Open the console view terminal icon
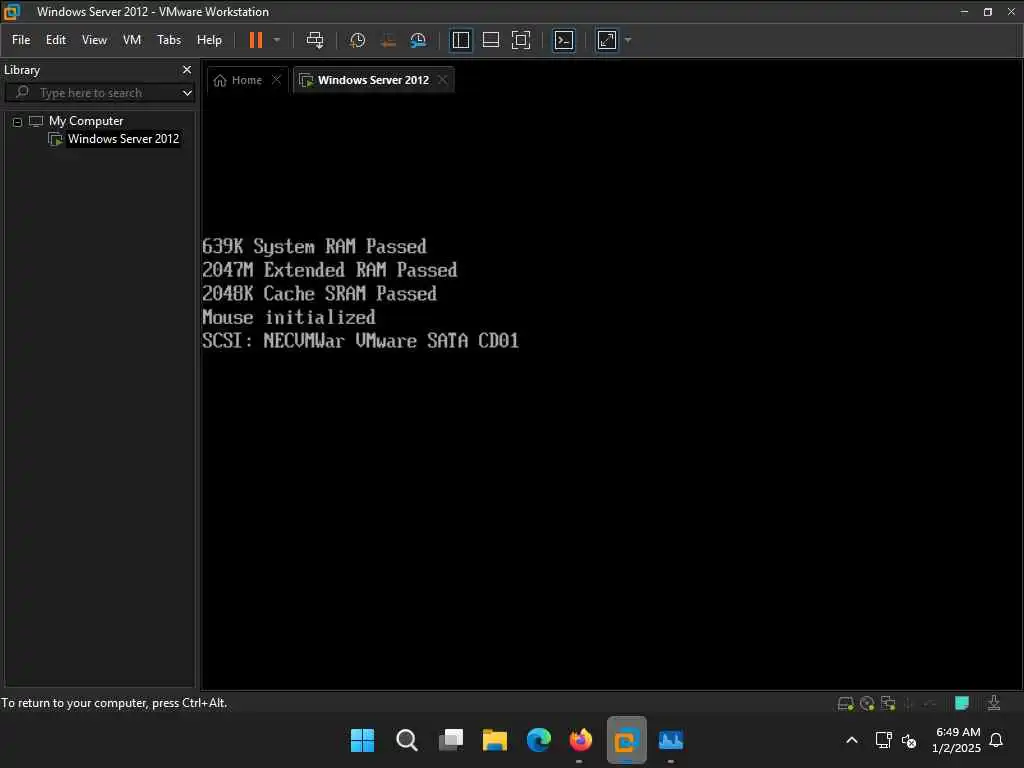 click(564, 40)
